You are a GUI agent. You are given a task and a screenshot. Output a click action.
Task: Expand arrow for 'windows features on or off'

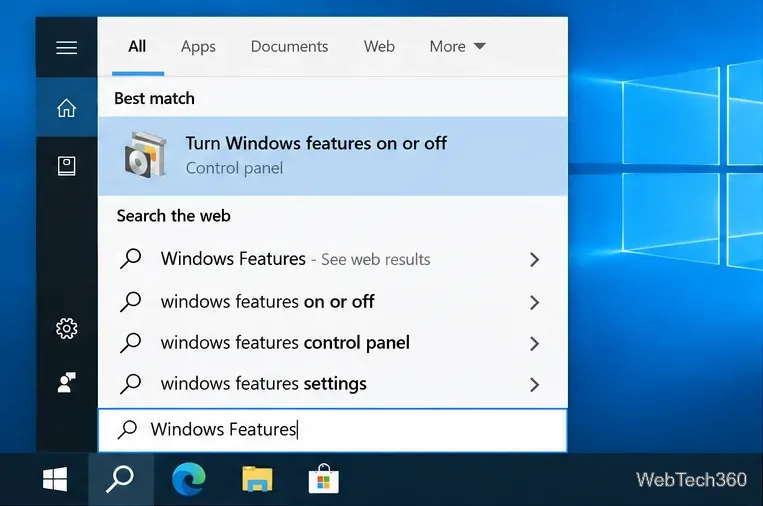point(534,302)
